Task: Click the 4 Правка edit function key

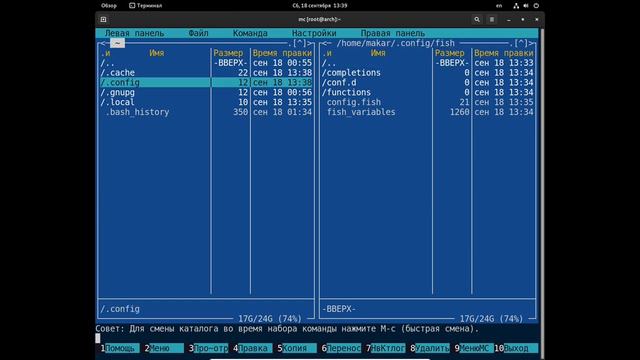Action: tap(252, 348)
